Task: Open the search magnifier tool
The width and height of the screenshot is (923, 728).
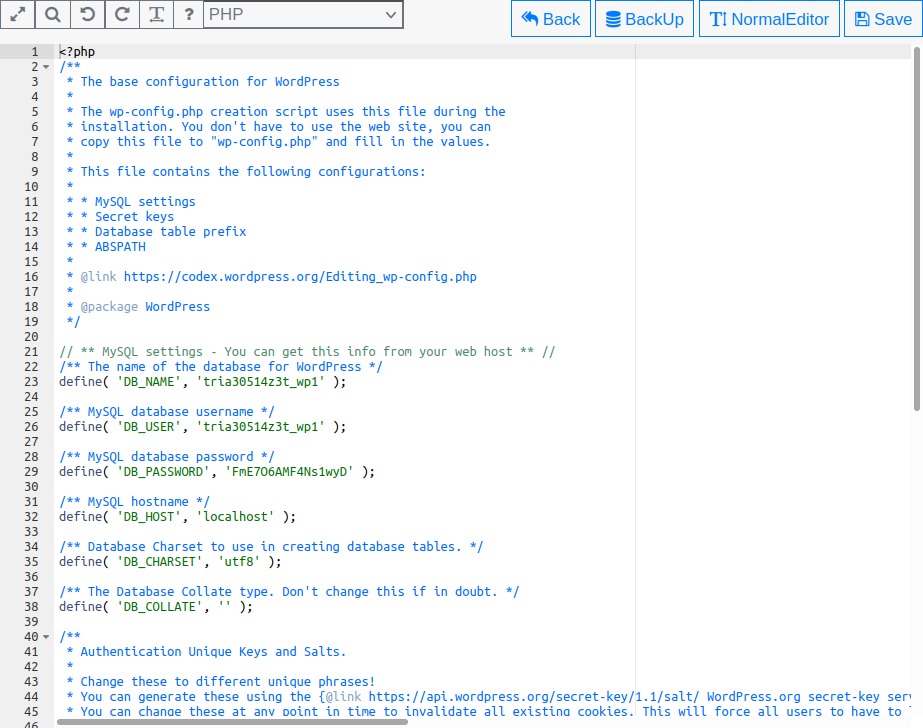Action: (52, 15)
